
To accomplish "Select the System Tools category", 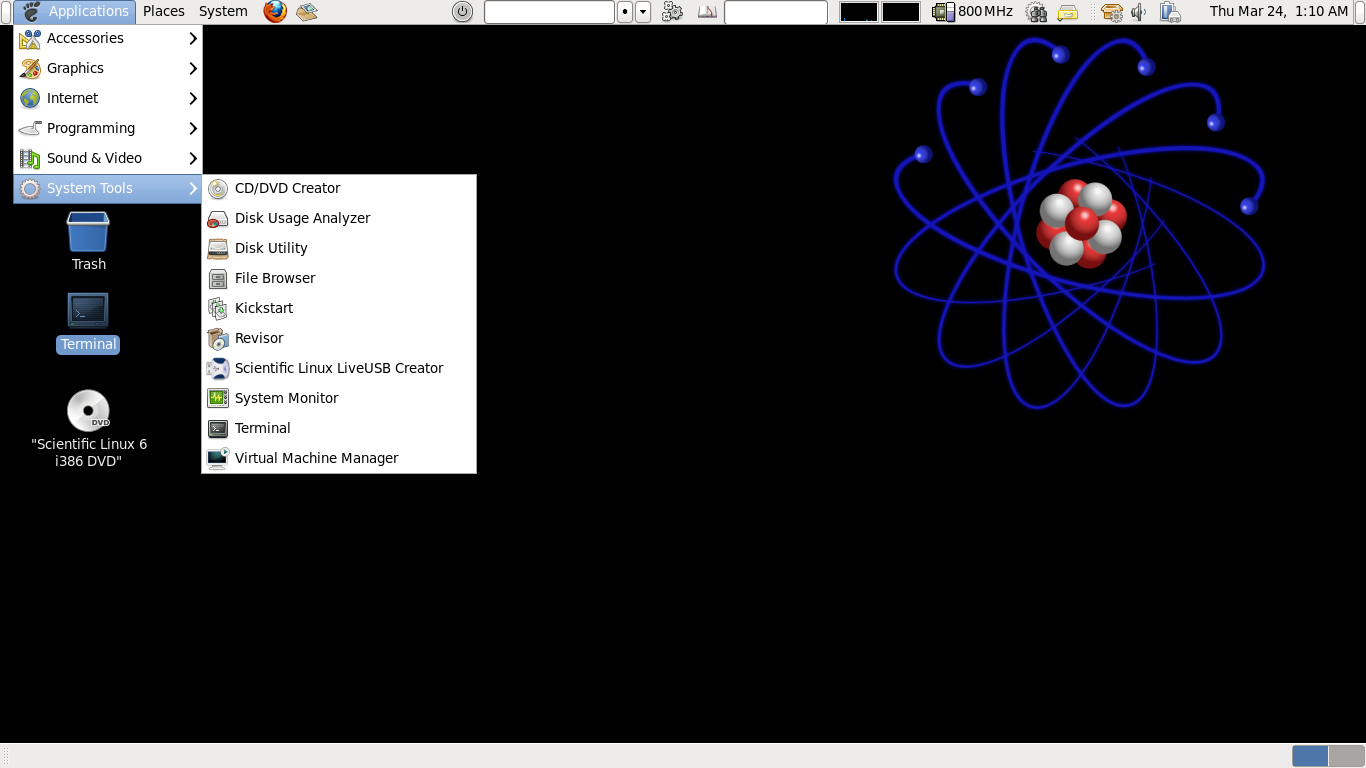I will coord(108,188).
